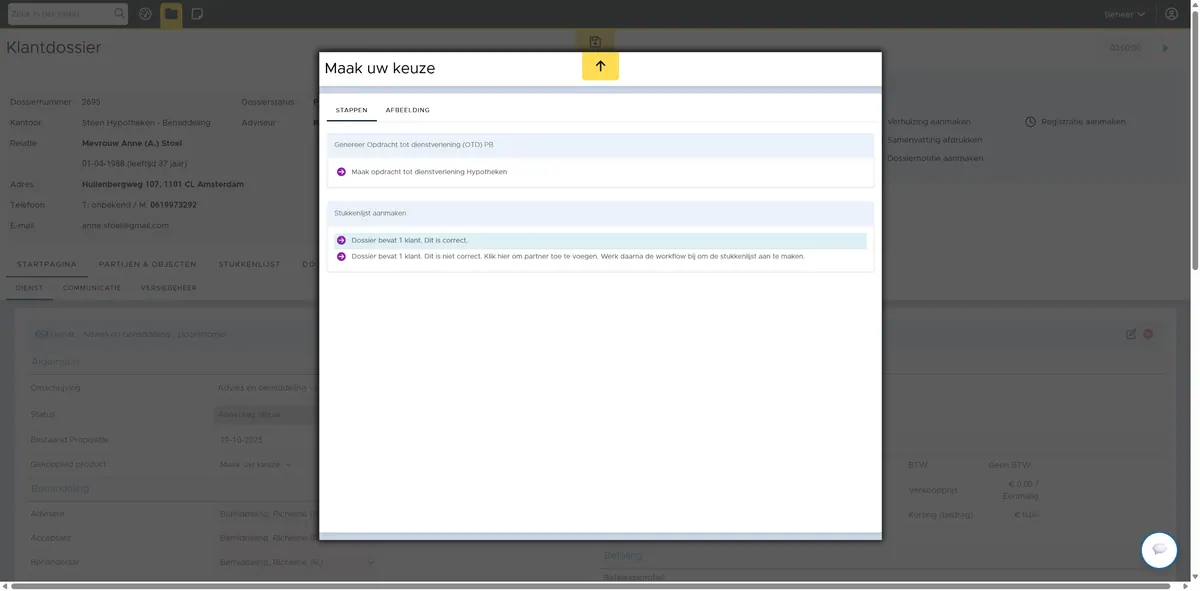Viewport: 1200px width, 591px height.
Task: Open the Stukkenlijst tab
Action: point(250,265)
